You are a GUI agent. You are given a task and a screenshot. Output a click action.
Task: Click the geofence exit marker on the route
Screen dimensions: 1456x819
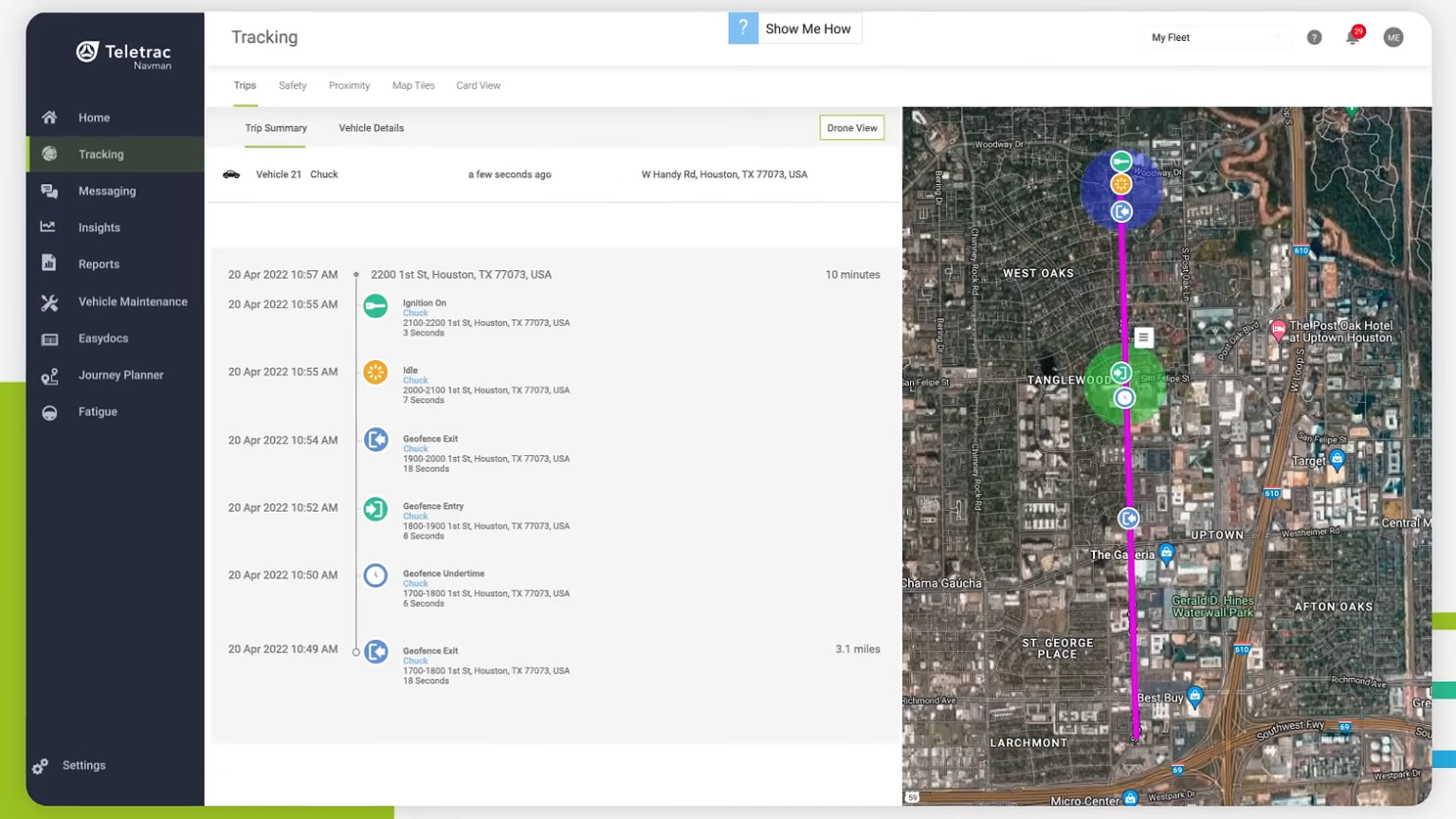click(1128, 519)
